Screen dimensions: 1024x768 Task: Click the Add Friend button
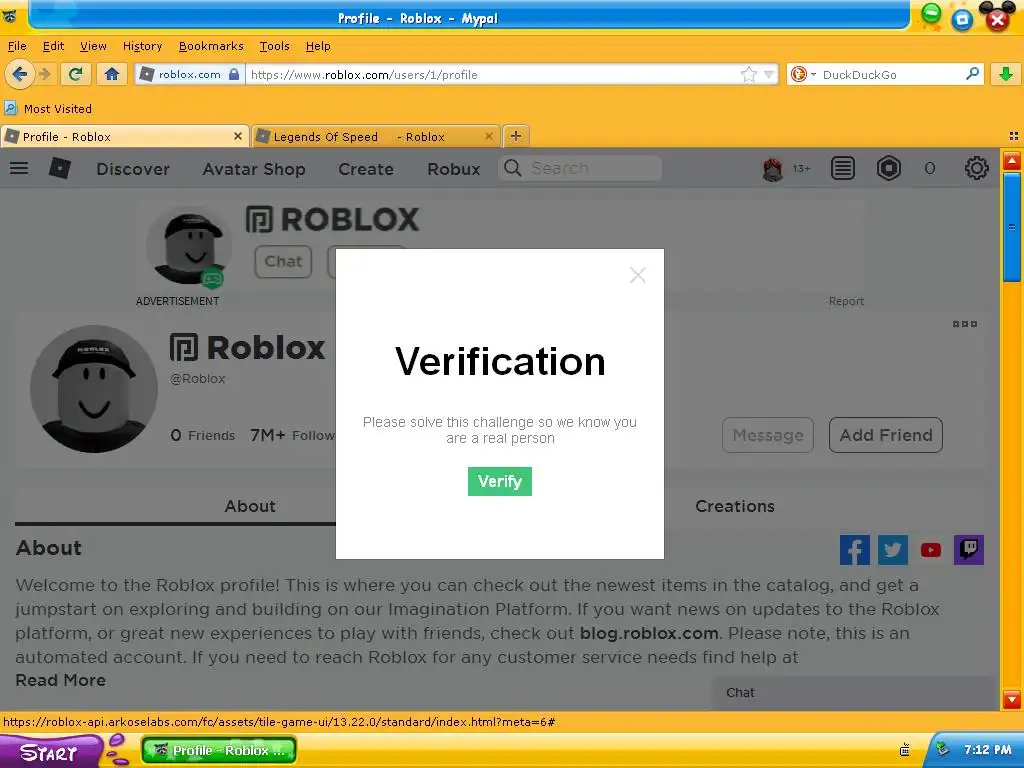[886, 435]
